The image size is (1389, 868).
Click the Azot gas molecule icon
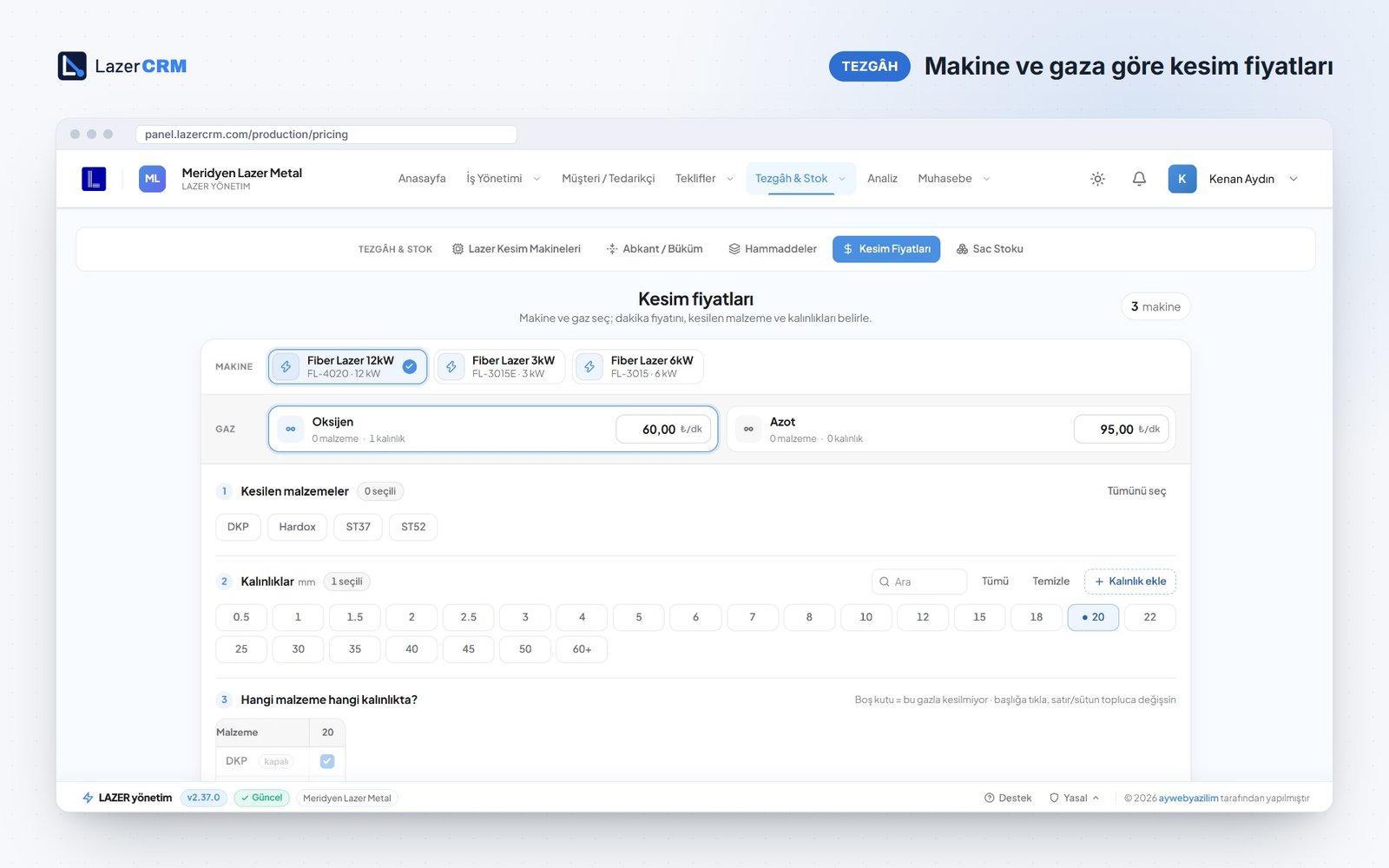coord(748,429)
